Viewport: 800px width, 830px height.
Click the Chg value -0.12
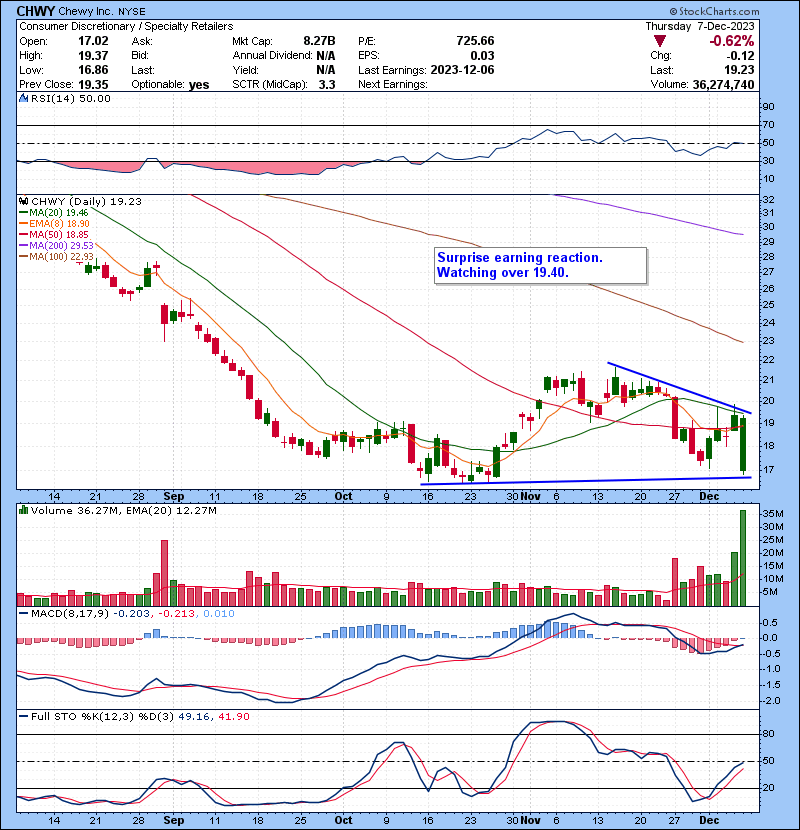[x=740, y=56]
